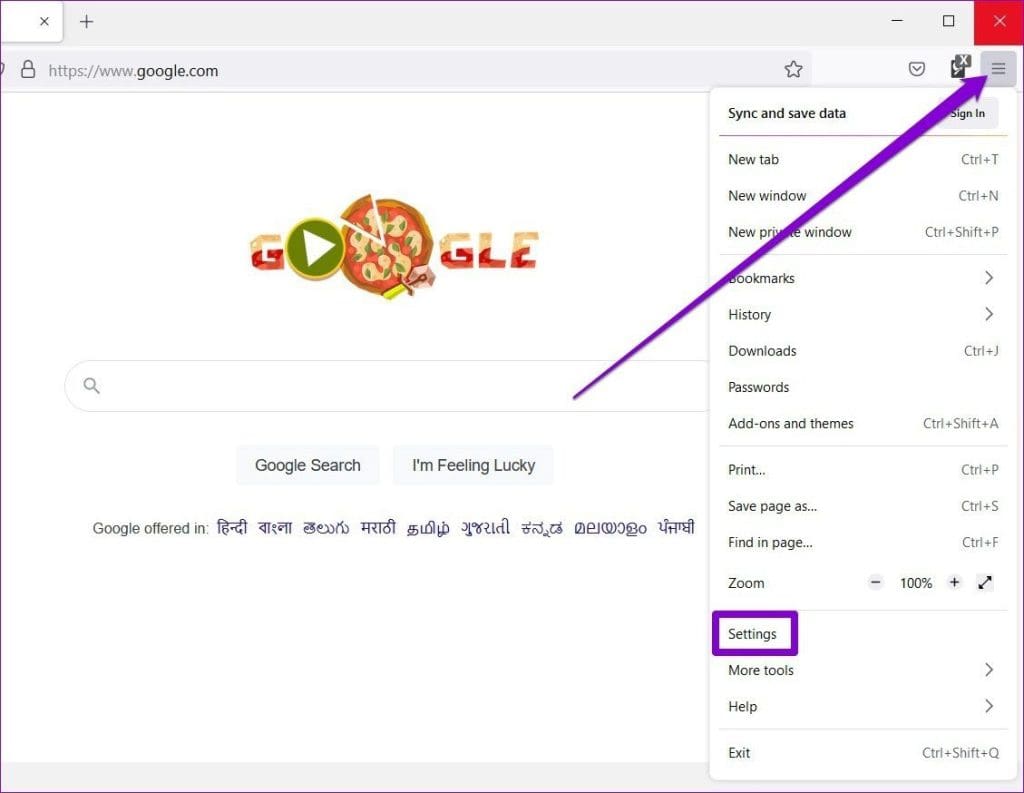Close the current tab
Viewport: 1024px width, 793px height.
[x=44, y=21]
